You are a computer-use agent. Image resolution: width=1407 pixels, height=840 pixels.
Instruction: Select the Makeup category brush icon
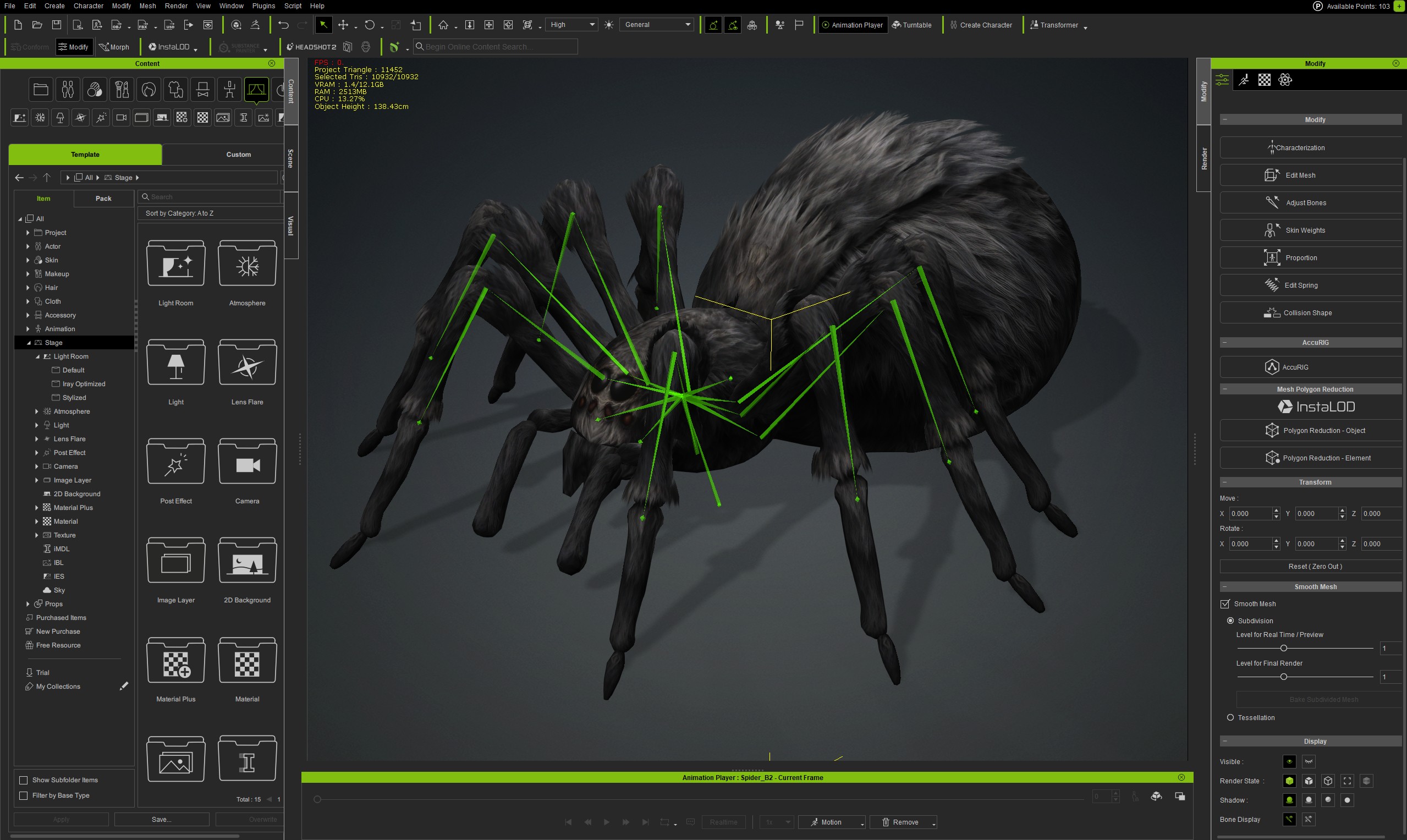click(x=121, y=89)
